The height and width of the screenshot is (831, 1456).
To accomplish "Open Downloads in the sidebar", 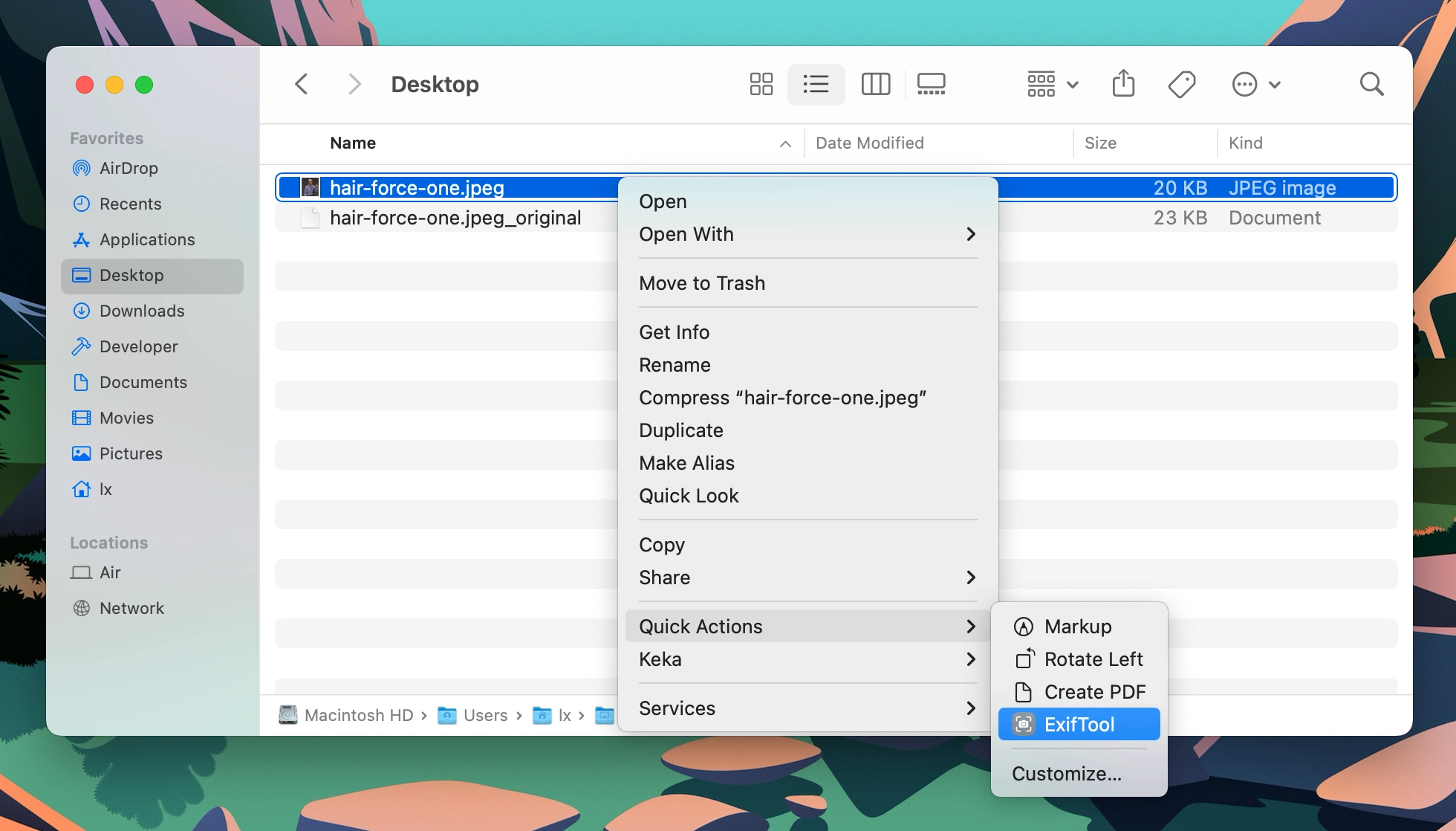I will tap(142, 311).
